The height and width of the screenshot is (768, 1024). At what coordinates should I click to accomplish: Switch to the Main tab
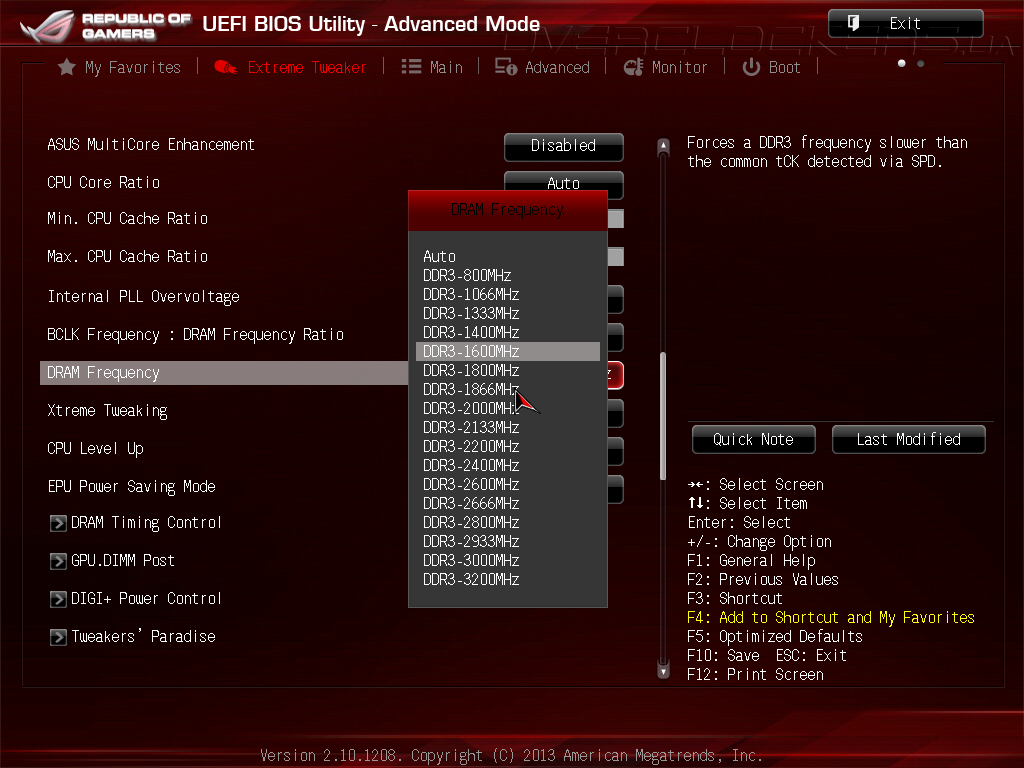click(x=432, y=67)
